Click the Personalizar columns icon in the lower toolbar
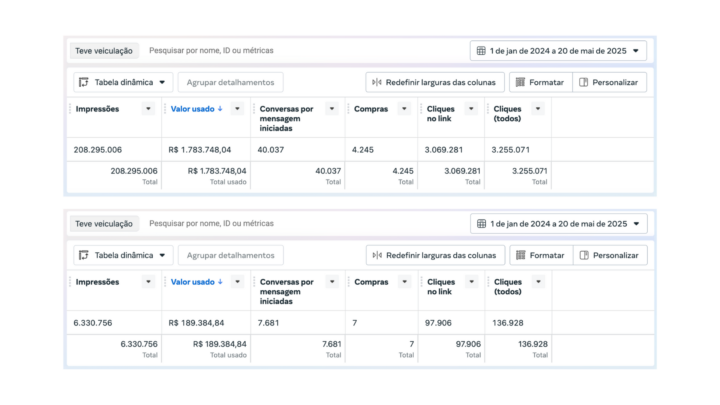Image resolution: width=720 pixels, height=405 pixels. point(582,255)
